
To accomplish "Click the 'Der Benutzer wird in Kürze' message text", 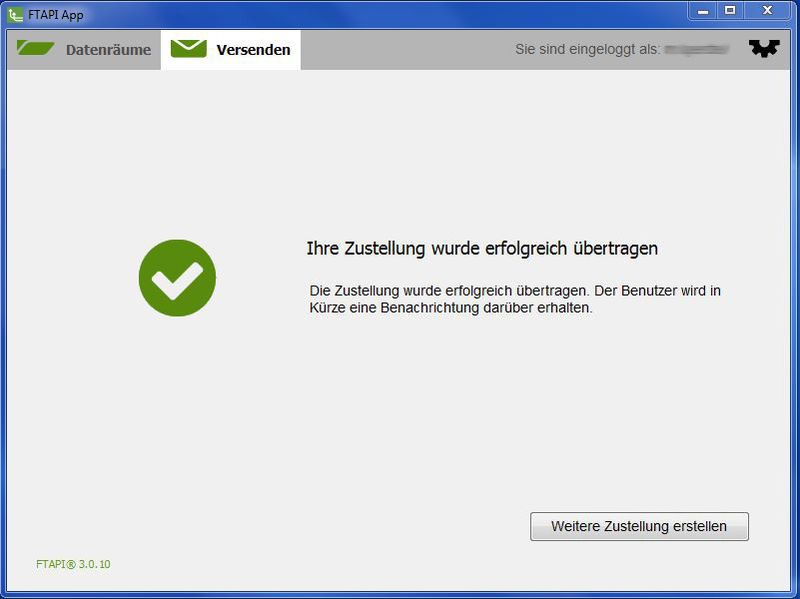I will tap(515, 299).
